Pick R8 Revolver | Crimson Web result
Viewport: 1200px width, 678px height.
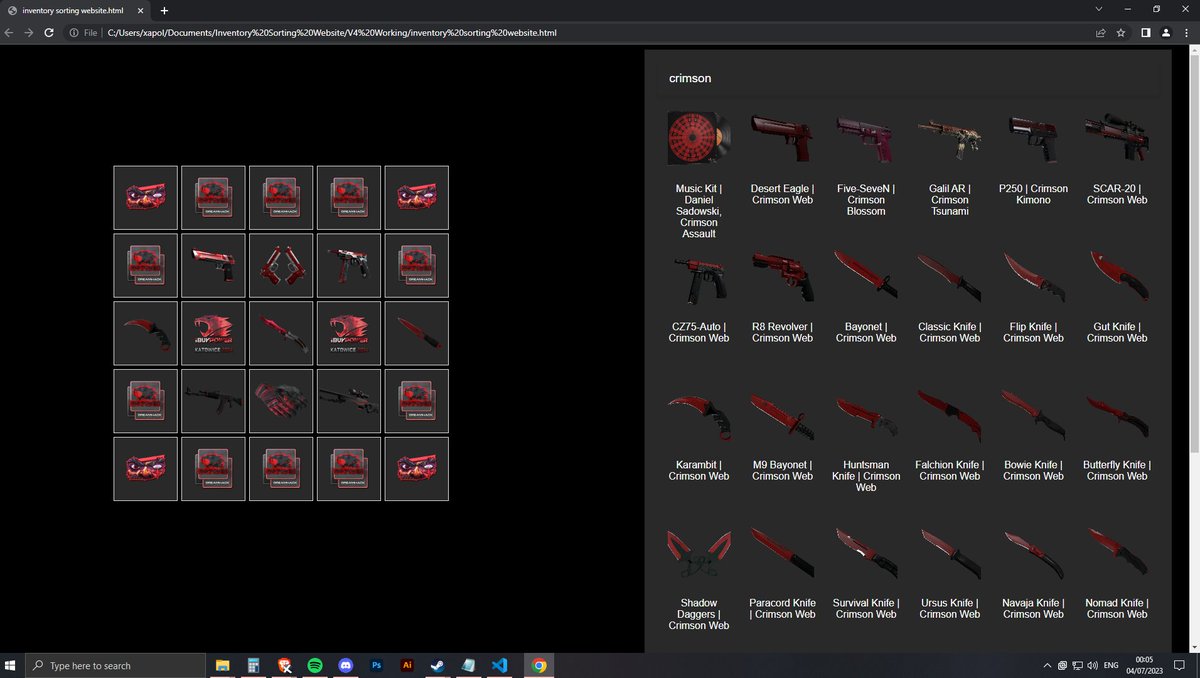pos(782,296)
